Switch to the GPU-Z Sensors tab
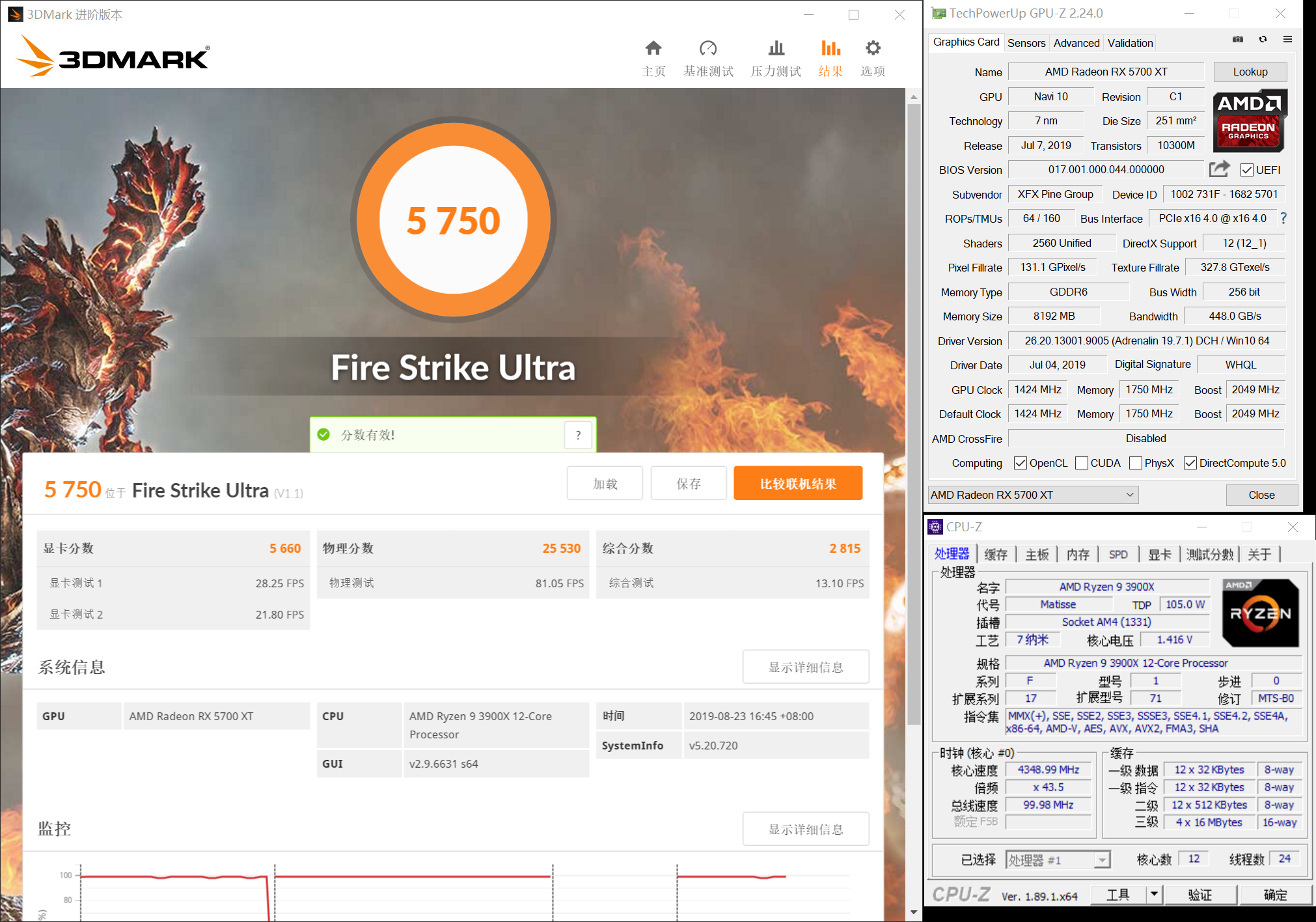 tap(1026, 43)
